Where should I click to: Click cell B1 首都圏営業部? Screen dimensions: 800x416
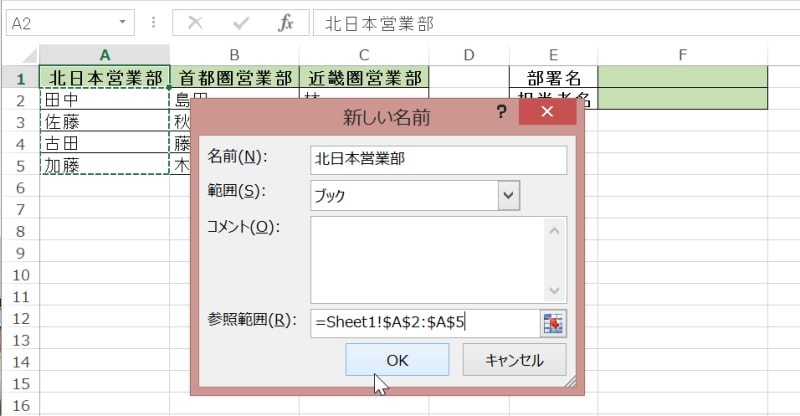click(234, 78)
